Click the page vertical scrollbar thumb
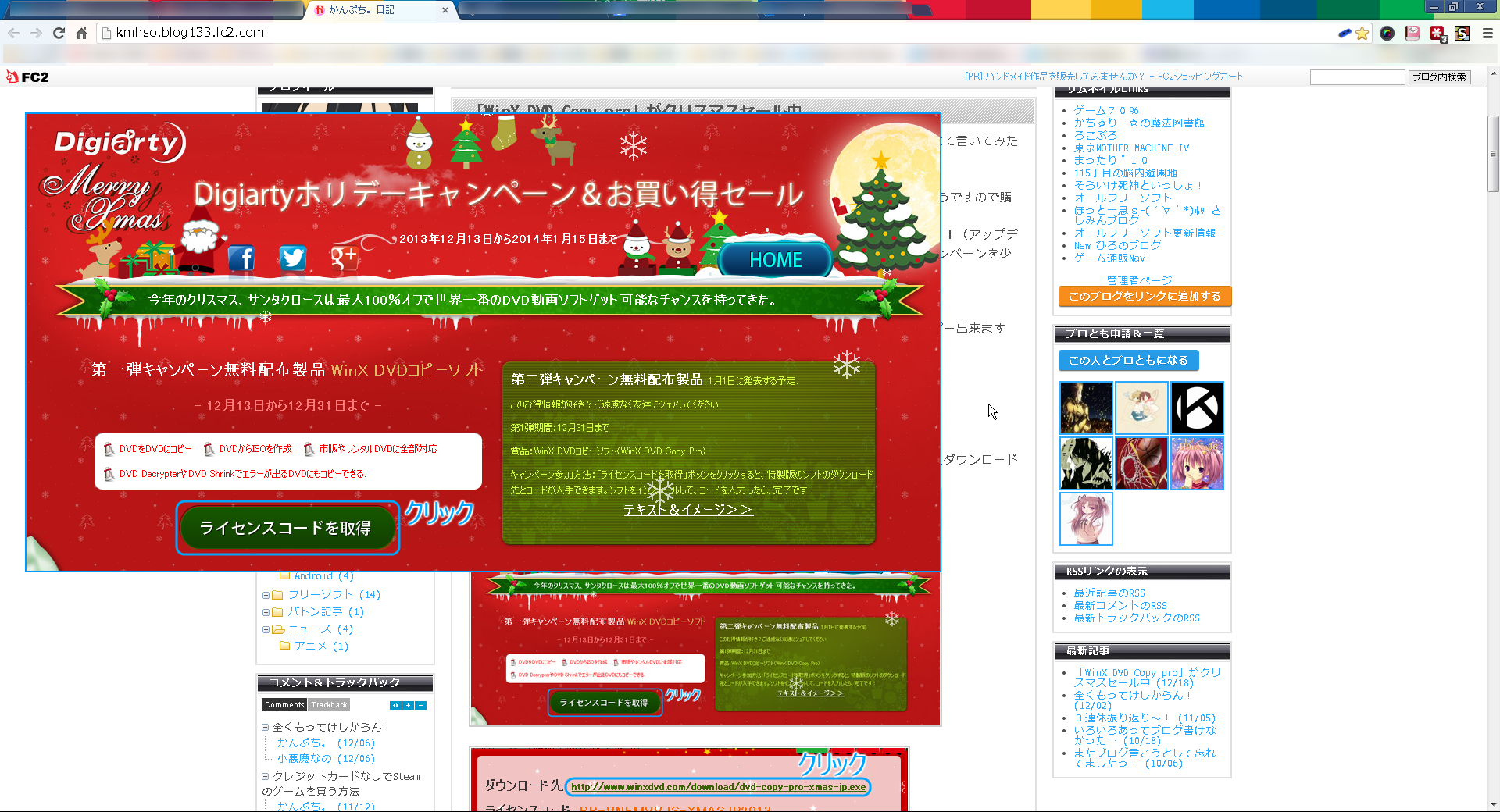The image size is (1500, 812). [x=1493, y=154]
